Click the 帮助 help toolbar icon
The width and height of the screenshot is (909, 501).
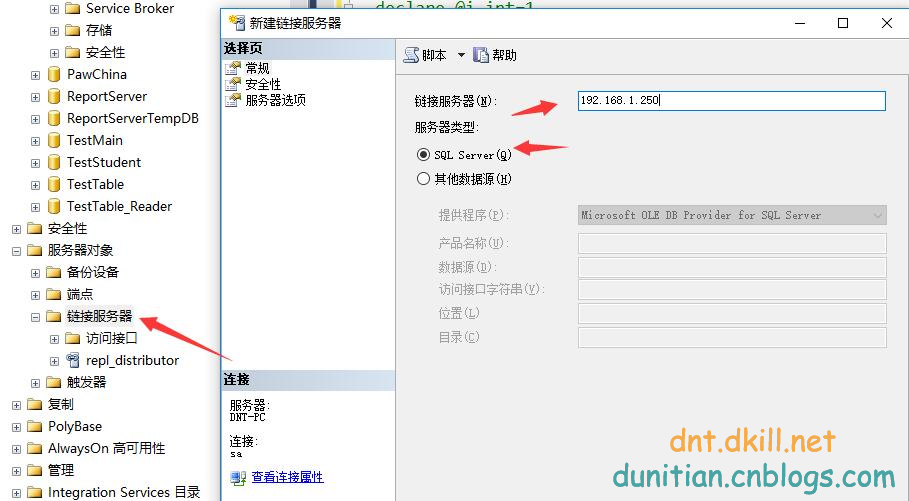tap(481, 55)
